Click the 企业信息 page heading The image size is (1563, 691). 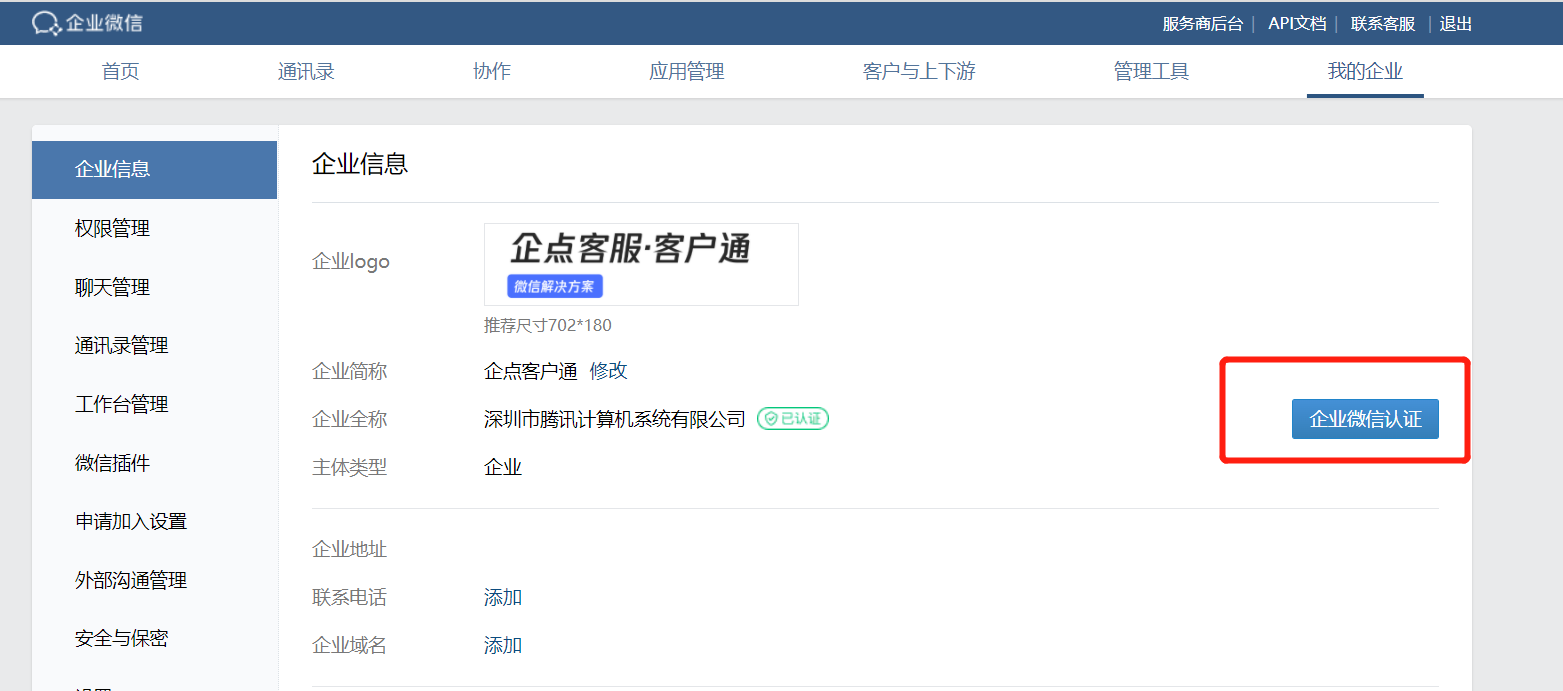[360, 164]
